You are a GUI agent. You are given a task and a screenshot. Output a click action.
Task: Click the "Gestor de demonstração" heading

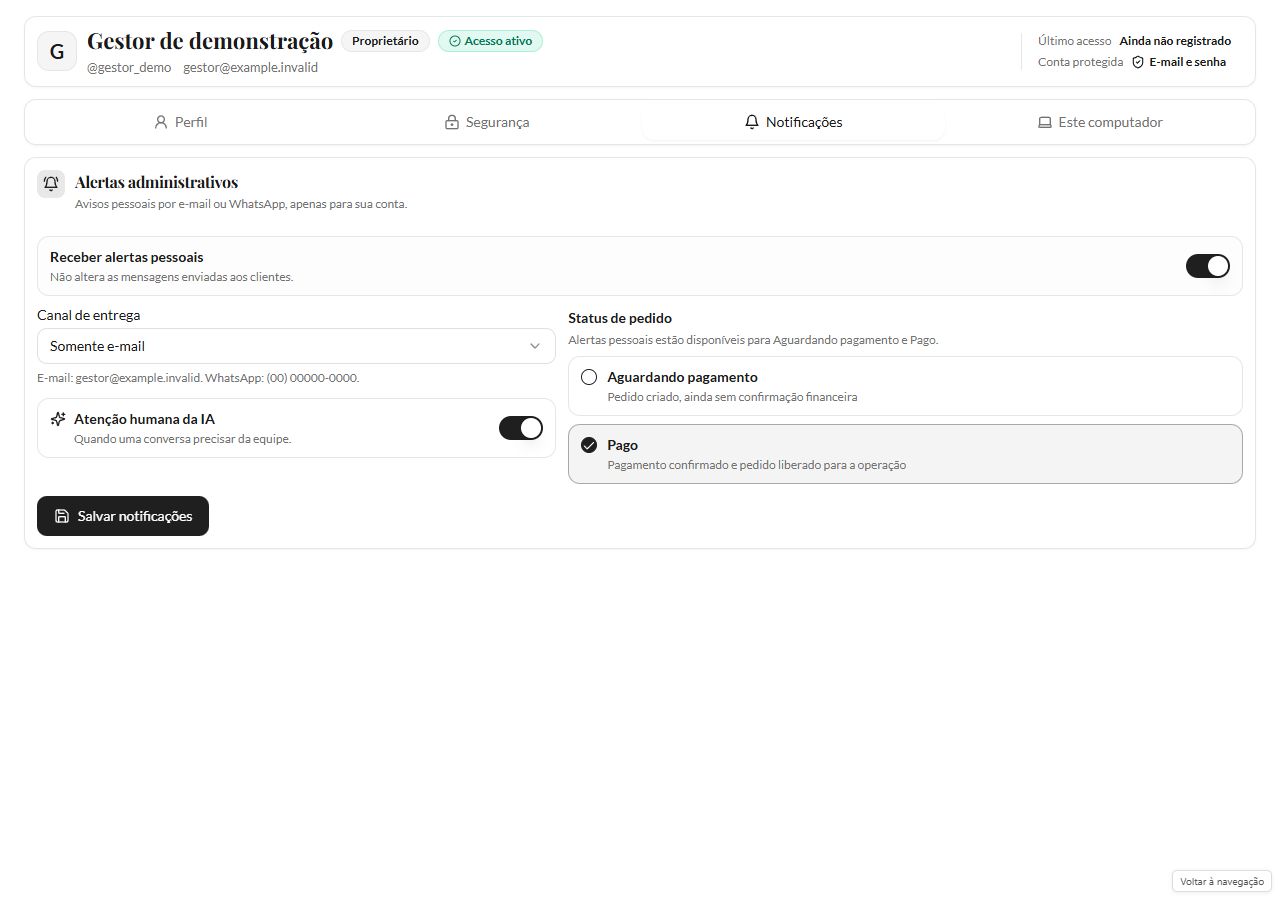coord(210,41)
